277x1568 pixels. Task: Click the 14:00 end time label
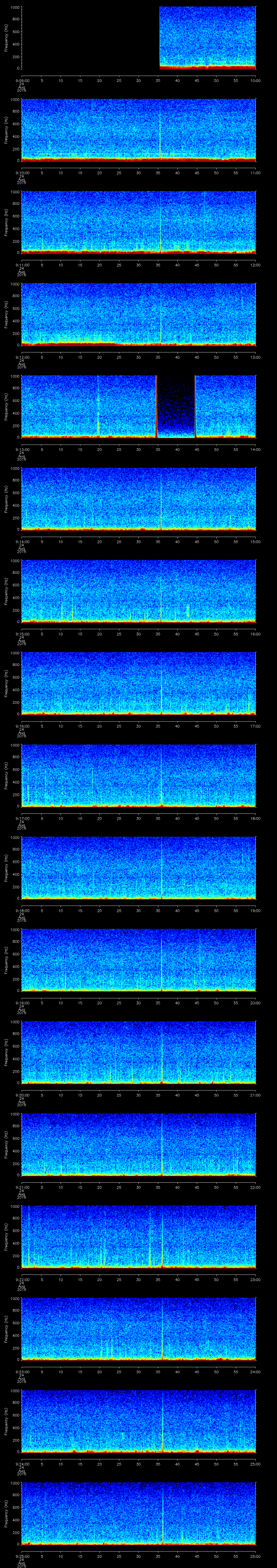pyautogui.click(x=256, y=449)
